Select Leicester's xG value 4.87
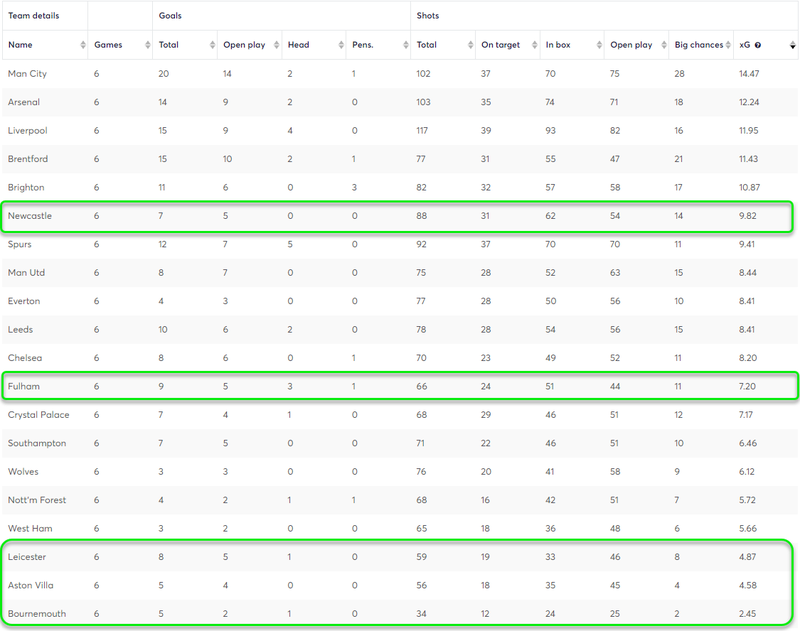Screen dimensions: 800x631 [x=747, y=557]
